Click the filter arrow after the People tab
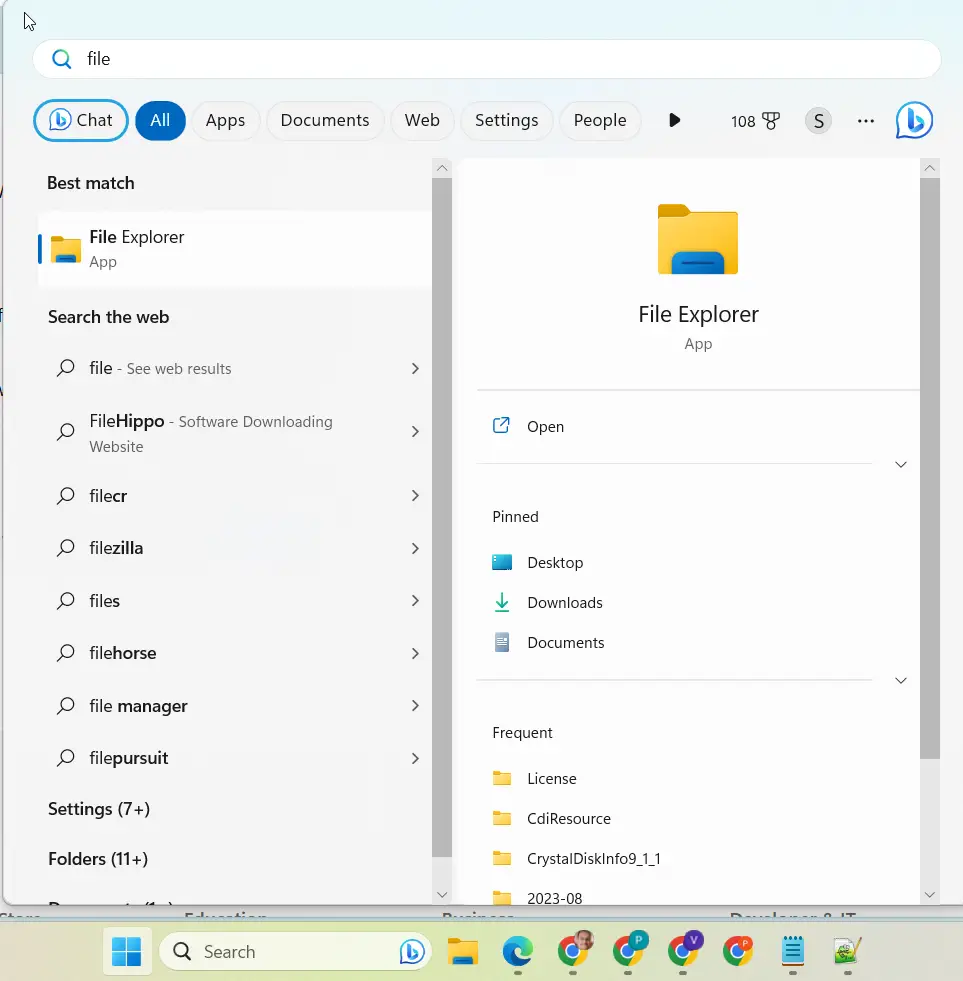Viewport: 963px width, 981px height. pyautogui.click(x=674, y=120)
